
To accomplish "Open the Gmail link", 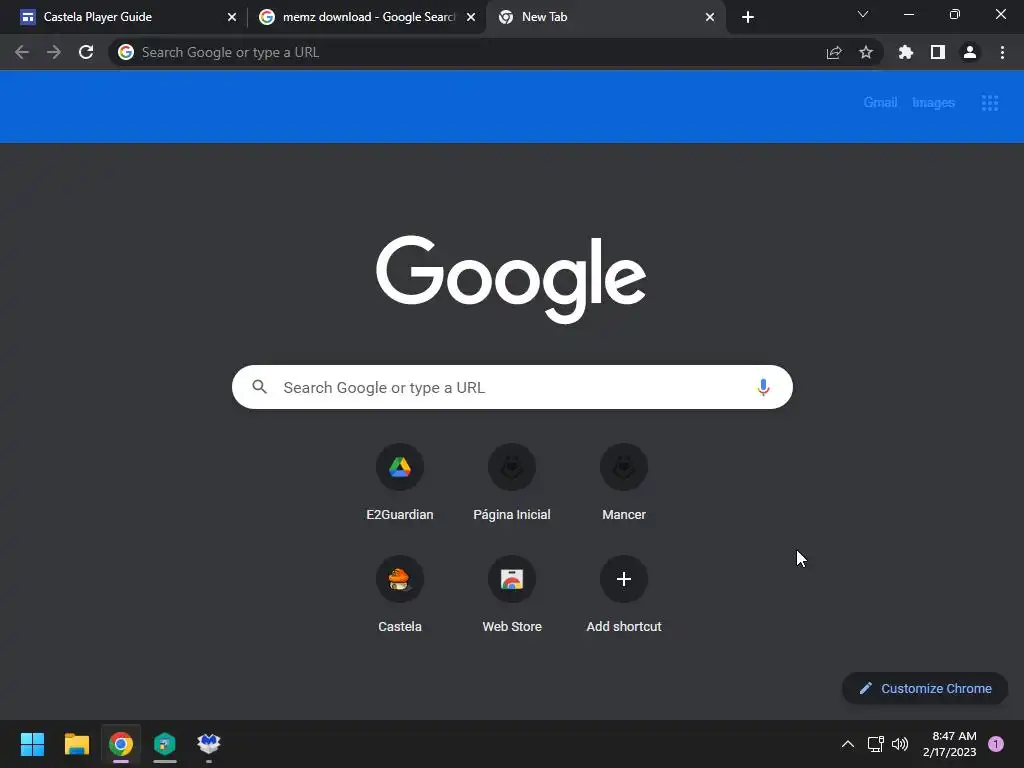I will click(880, 103).
